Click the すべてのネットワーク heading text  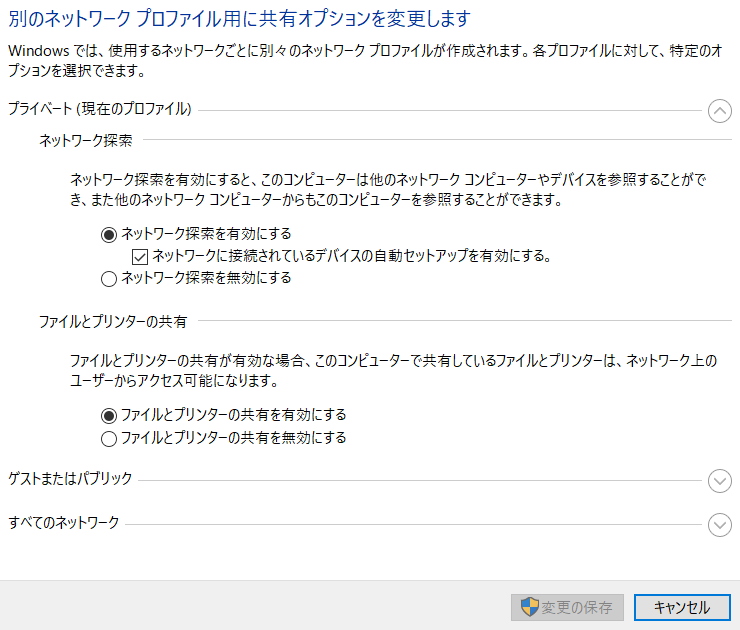point(64,522)
